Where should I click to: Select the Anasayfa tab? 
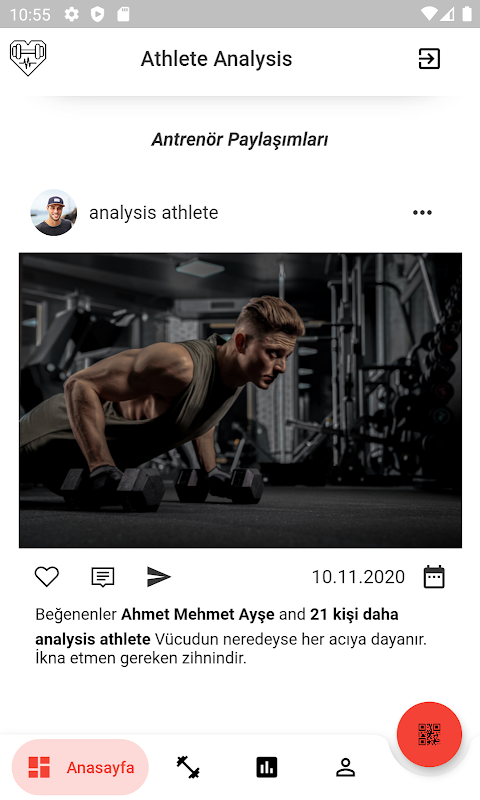point(80,767)
